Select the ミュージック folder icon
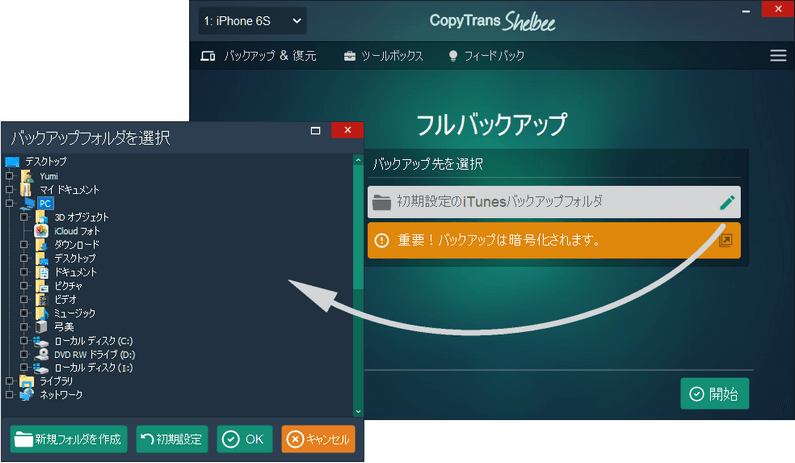The height and width of the screenshot is (463, 795). [x=42, y=313]
